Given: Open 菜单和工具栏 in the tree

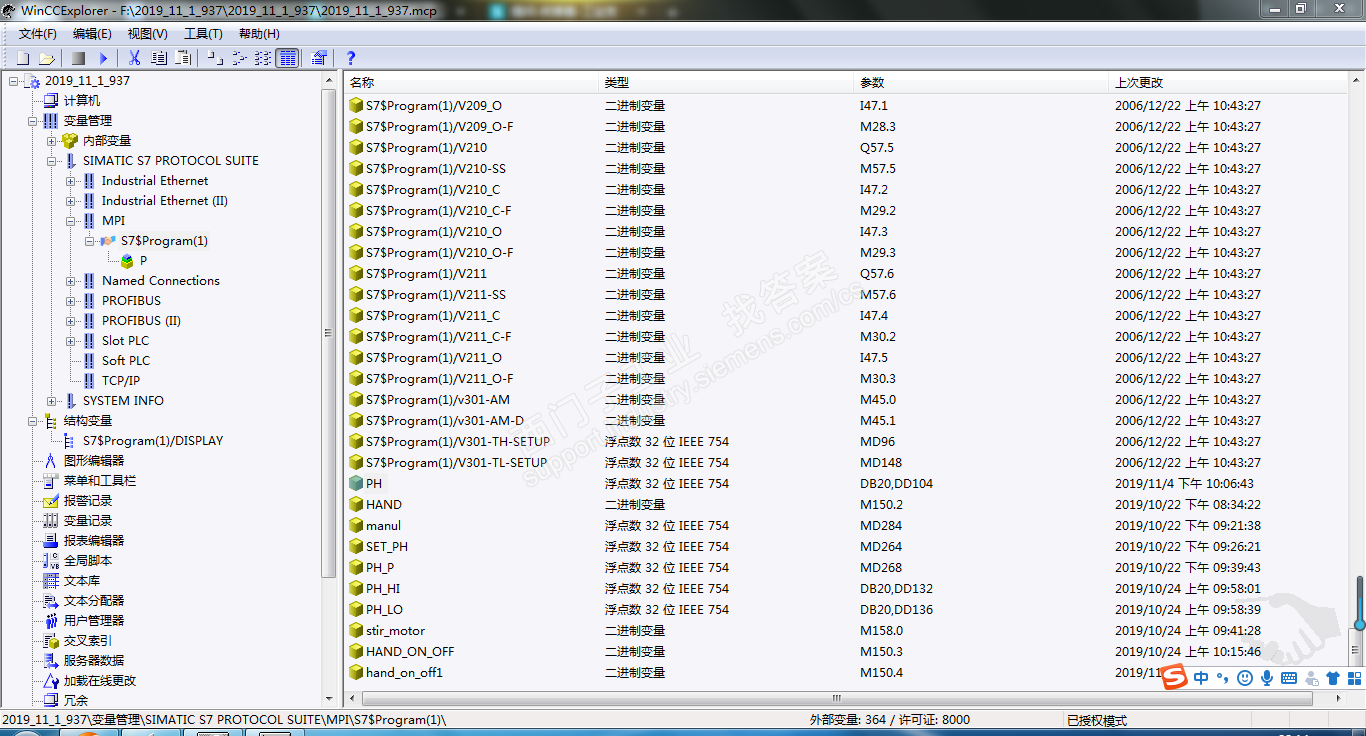Looking at the screenshot, I should pos(100,481).
